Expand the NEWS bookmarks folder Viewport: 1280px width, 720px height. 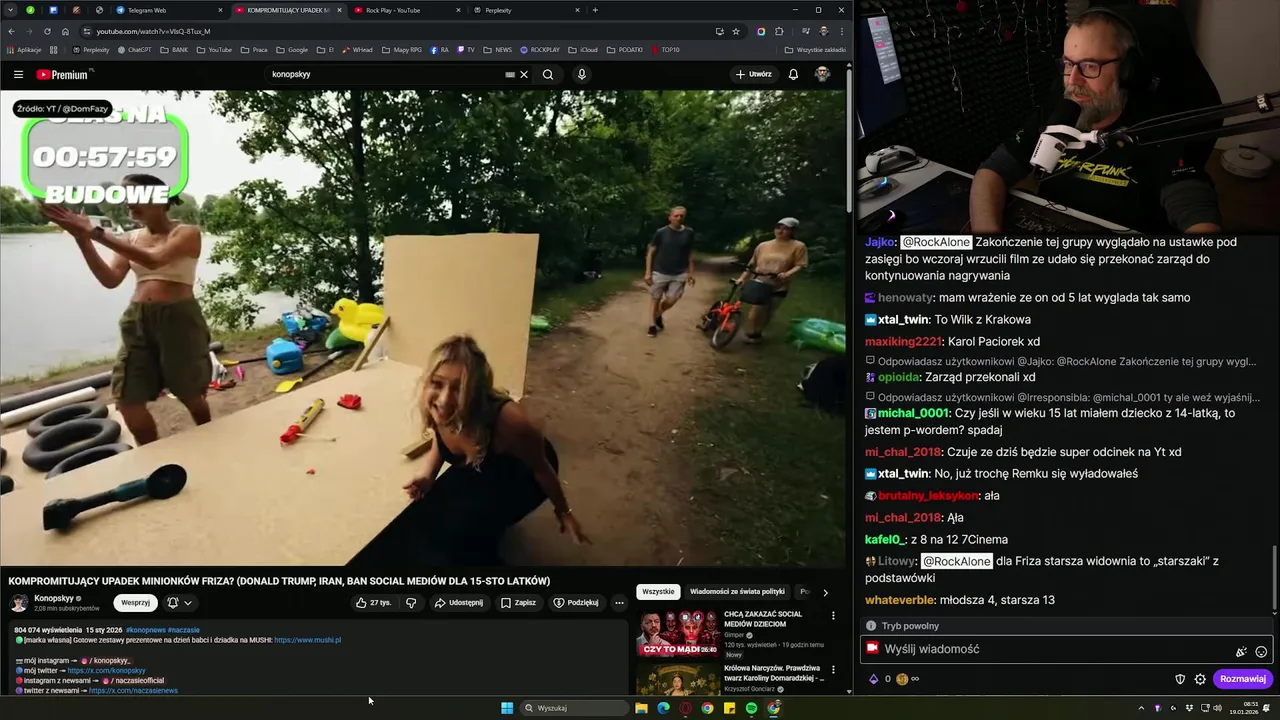(497, 49)
